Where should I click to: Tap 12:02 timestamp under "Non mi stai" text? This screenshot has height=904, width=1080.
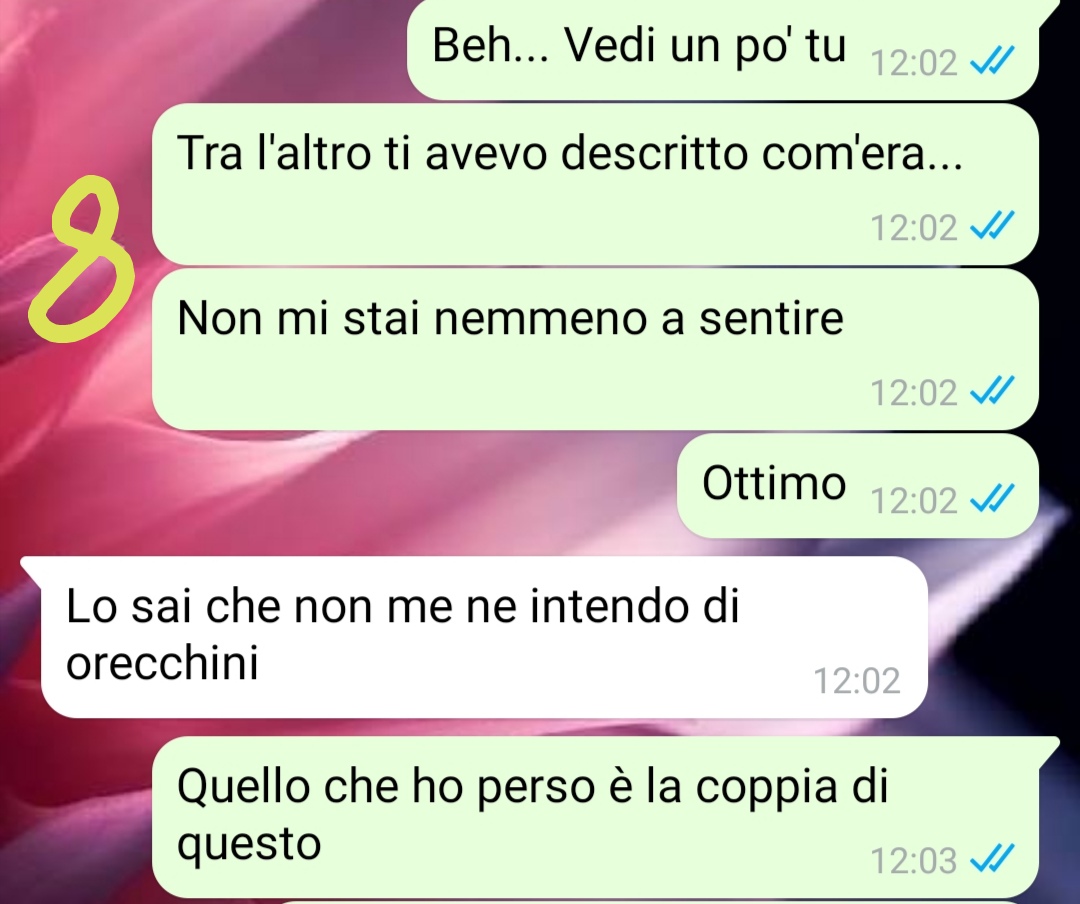pos(914,393)
